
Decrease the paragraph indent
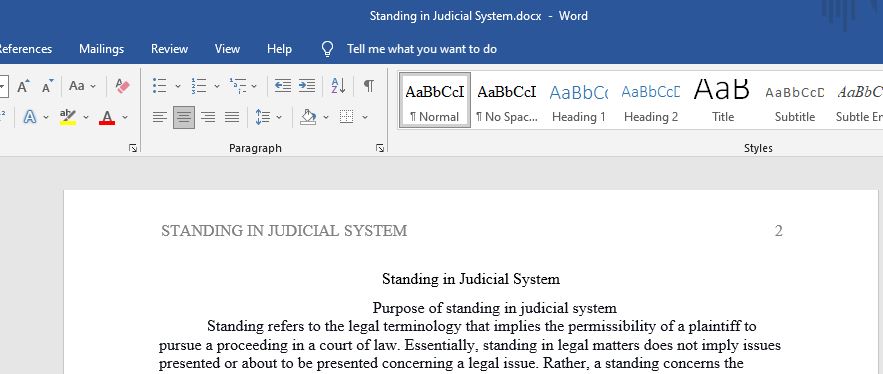click(x=283, y=86)
